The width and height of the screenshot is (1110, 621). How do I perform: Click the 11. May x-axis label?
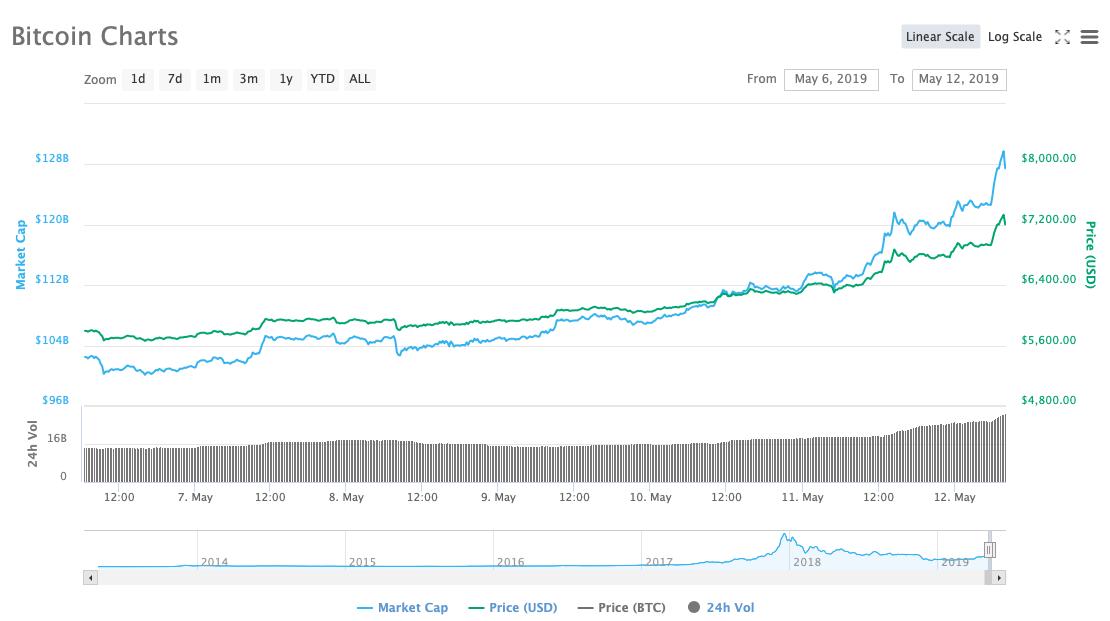tap(802, 497)
